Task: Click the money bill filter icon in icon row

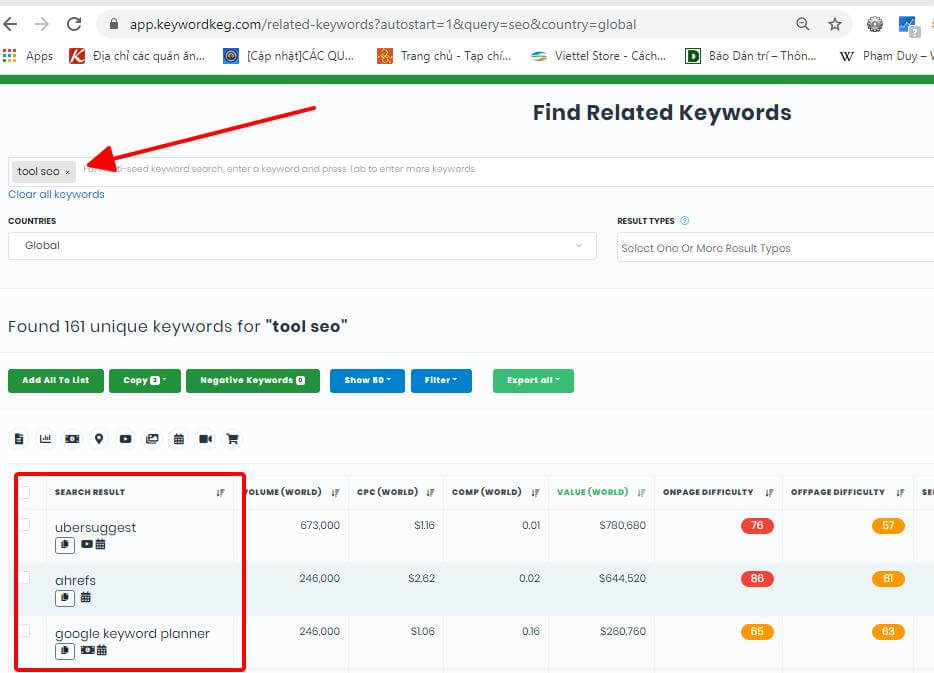Action: (72, 439)
